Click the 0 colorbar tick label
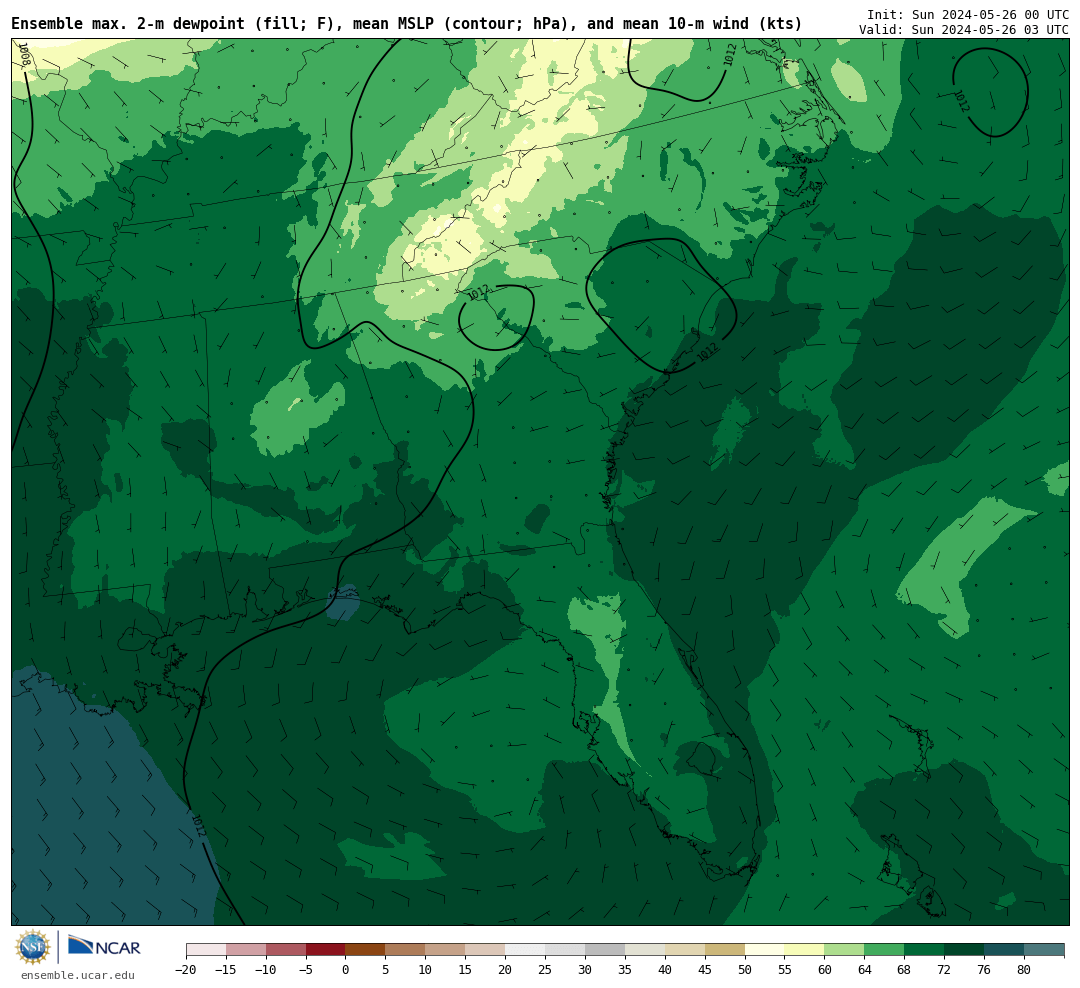The height and width of the screenshot is (988, 1080). (346, 970)
